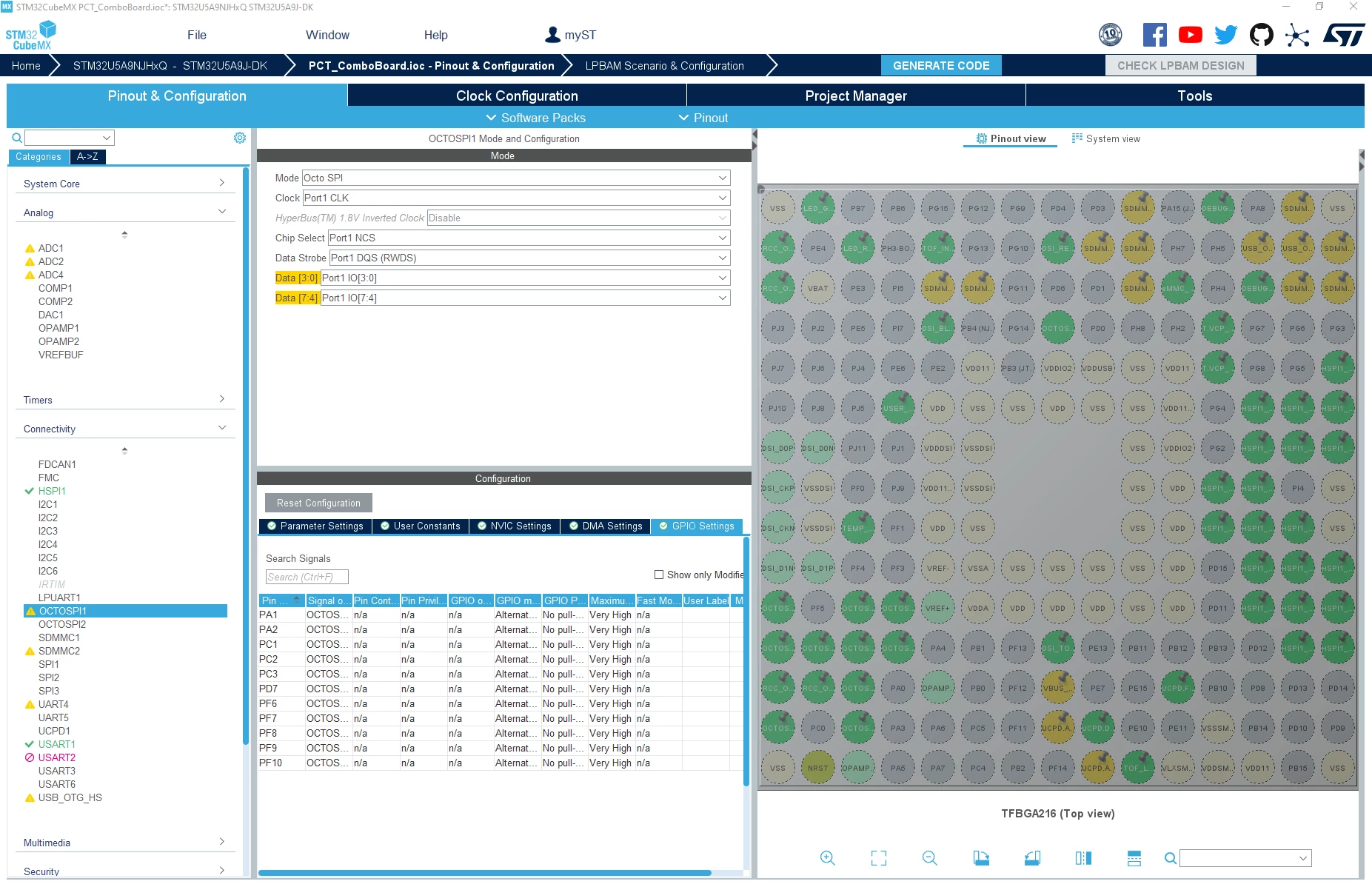
Task: Open the Mode dropdown showing Octo SPI
Action: 516,178
